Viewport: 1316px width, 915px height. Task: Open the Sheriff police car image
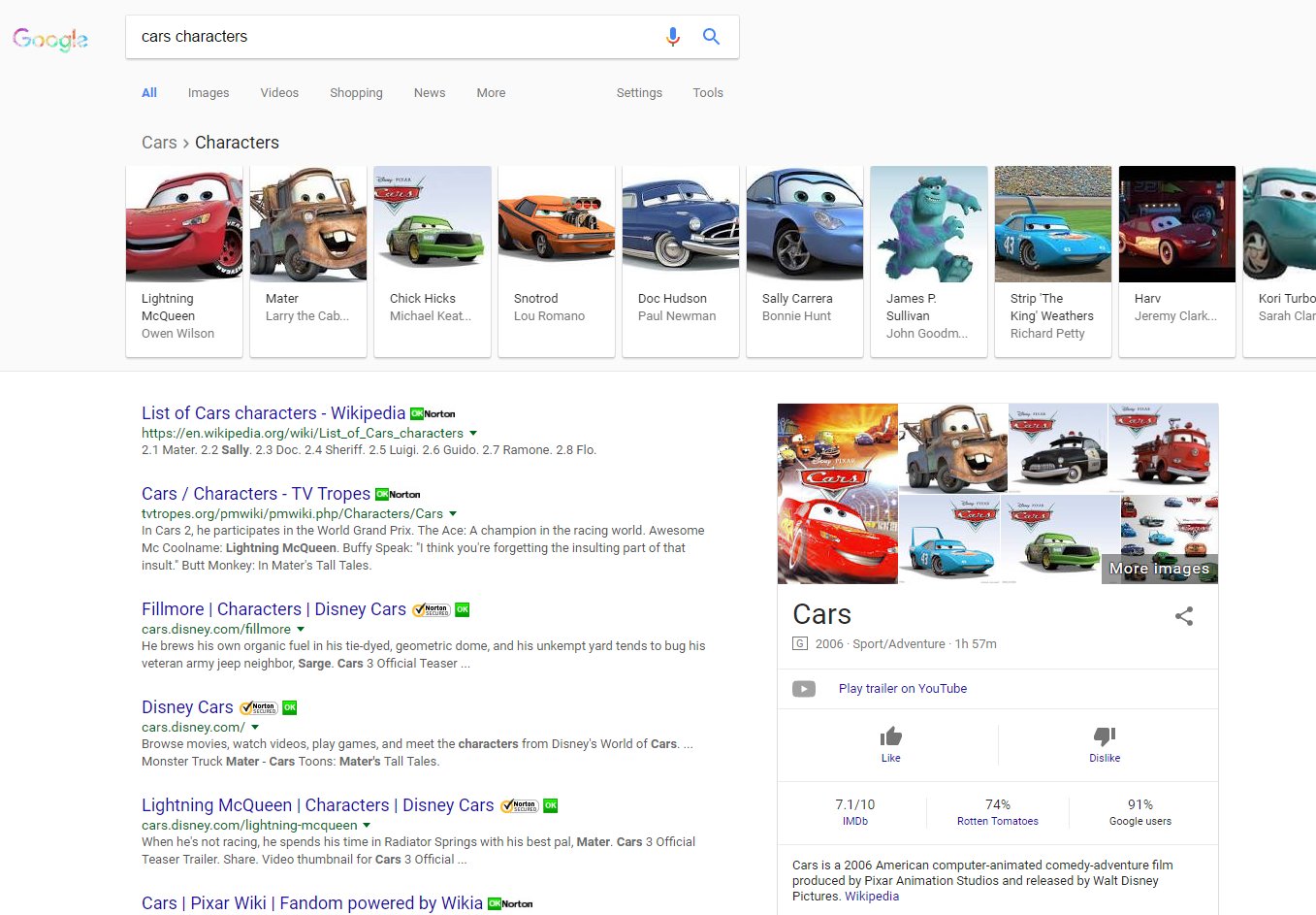[x=1058, y=448]
